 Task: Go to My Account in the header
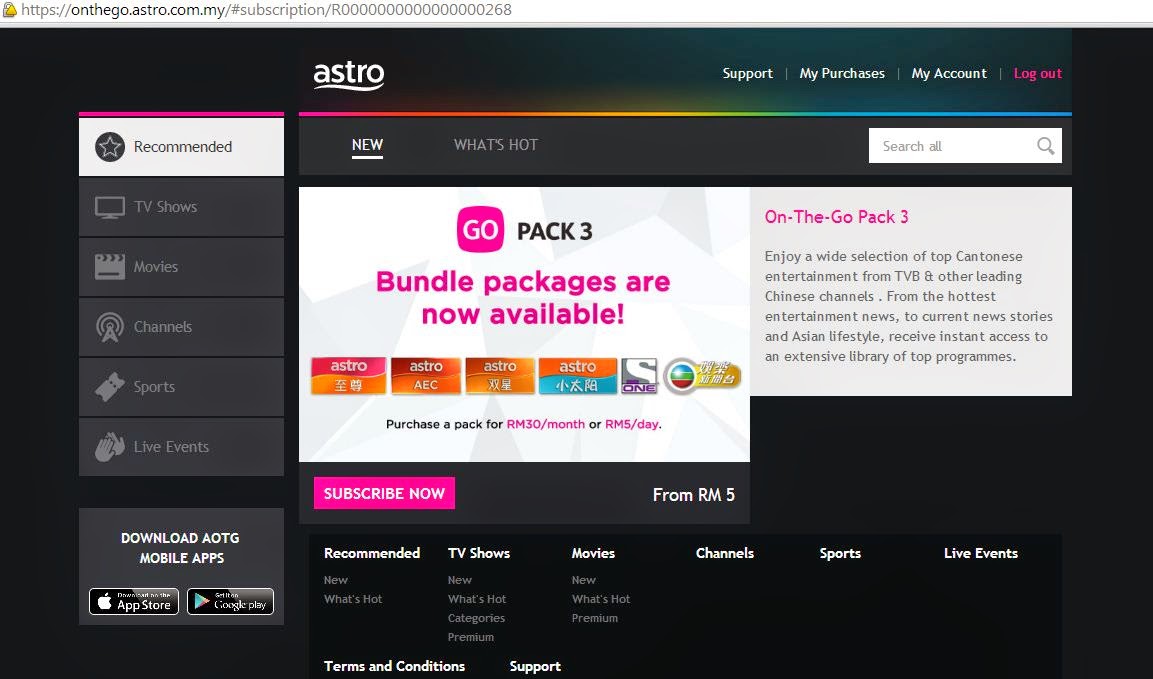(949, 74)
